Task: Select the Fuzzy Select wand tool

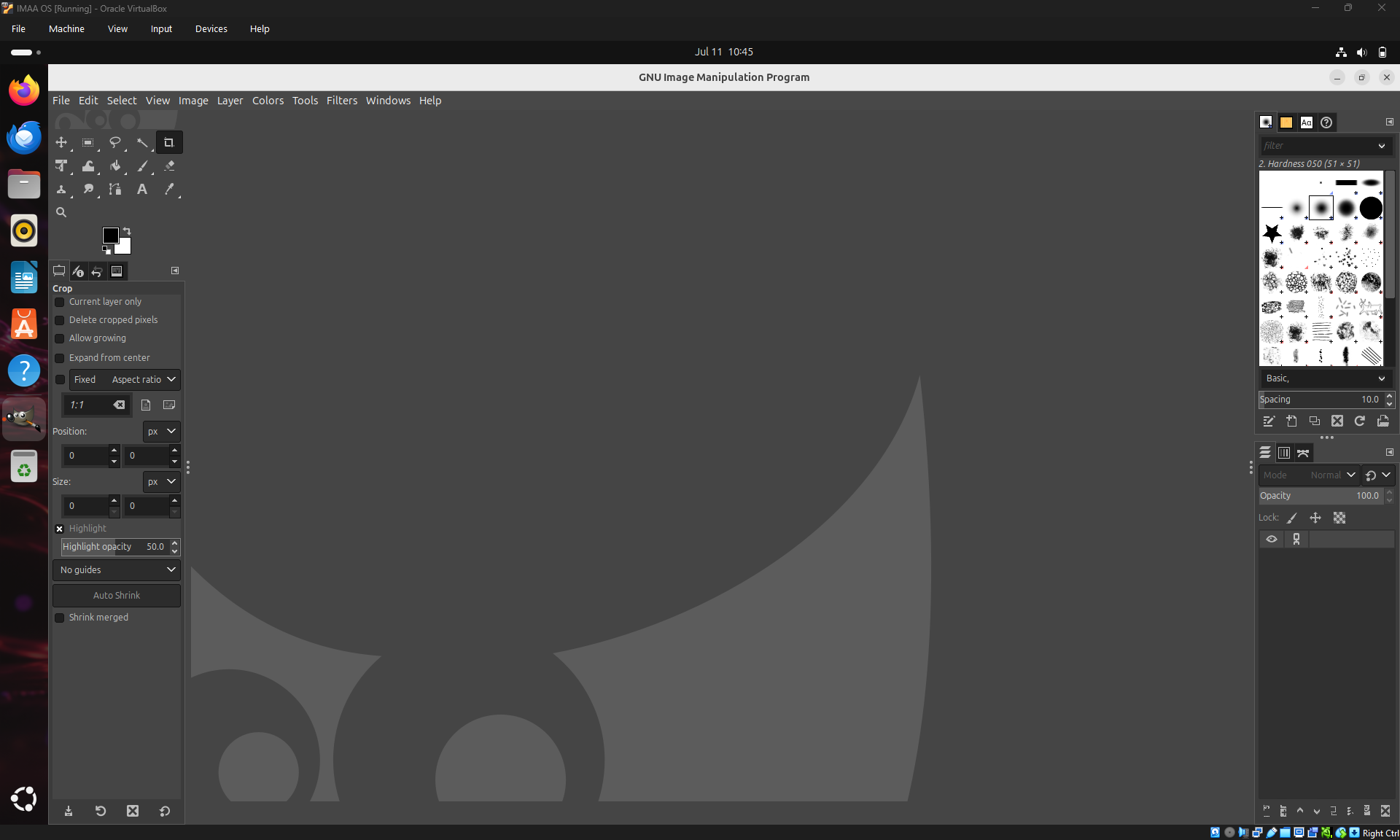Action: pos(142,142)
